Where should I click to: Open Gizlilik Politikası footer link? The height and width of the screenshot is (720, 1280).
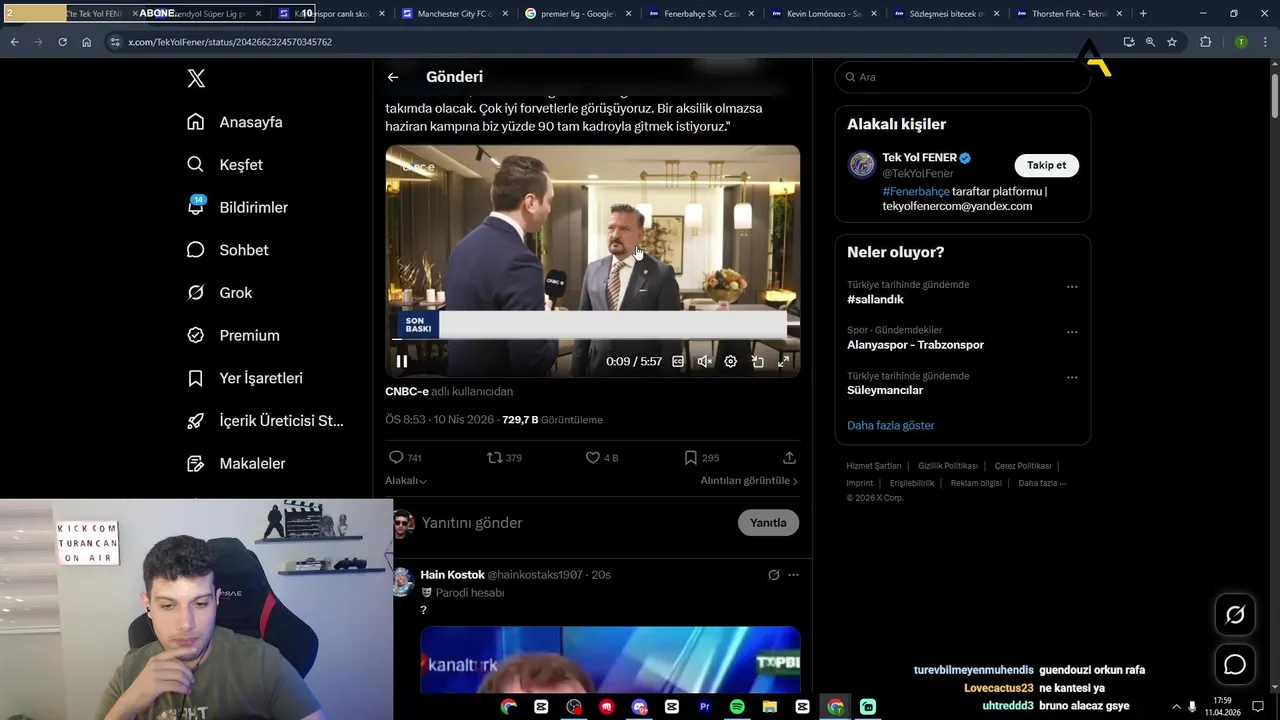coord(947,466)
